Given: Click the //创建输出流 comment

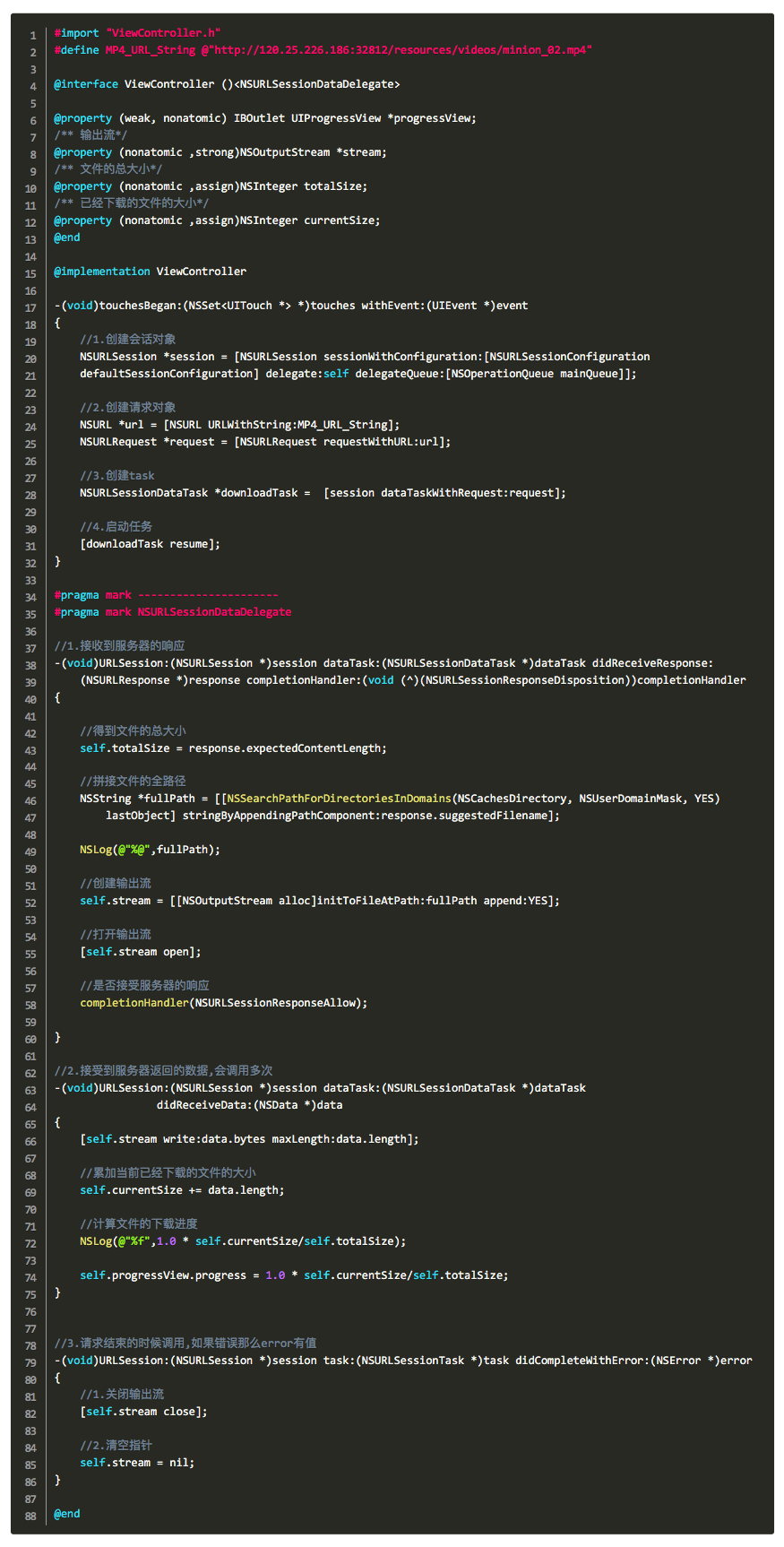Looking at the screenshot, I should click(116, 884).
